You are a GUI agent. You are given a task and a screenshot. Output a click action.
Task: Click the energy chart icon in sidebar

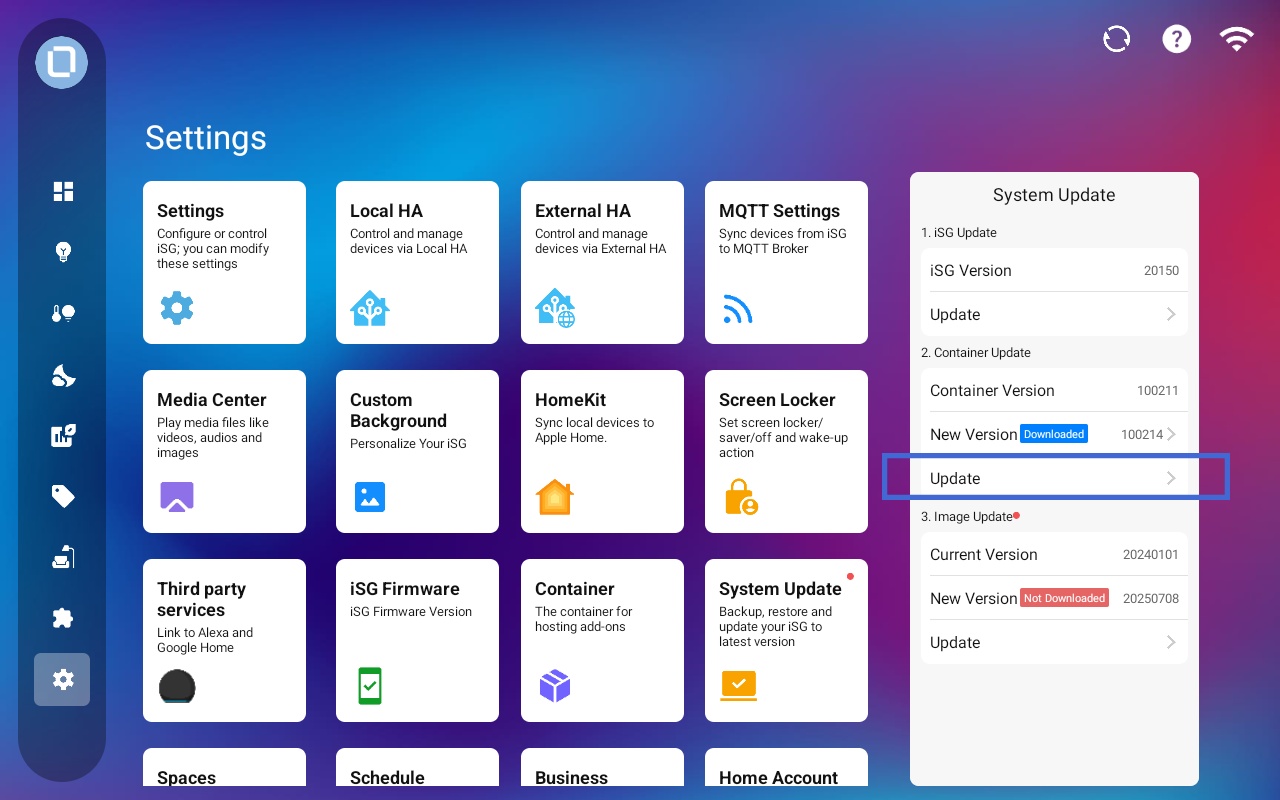pyautogui.click(x=63, y=435)
